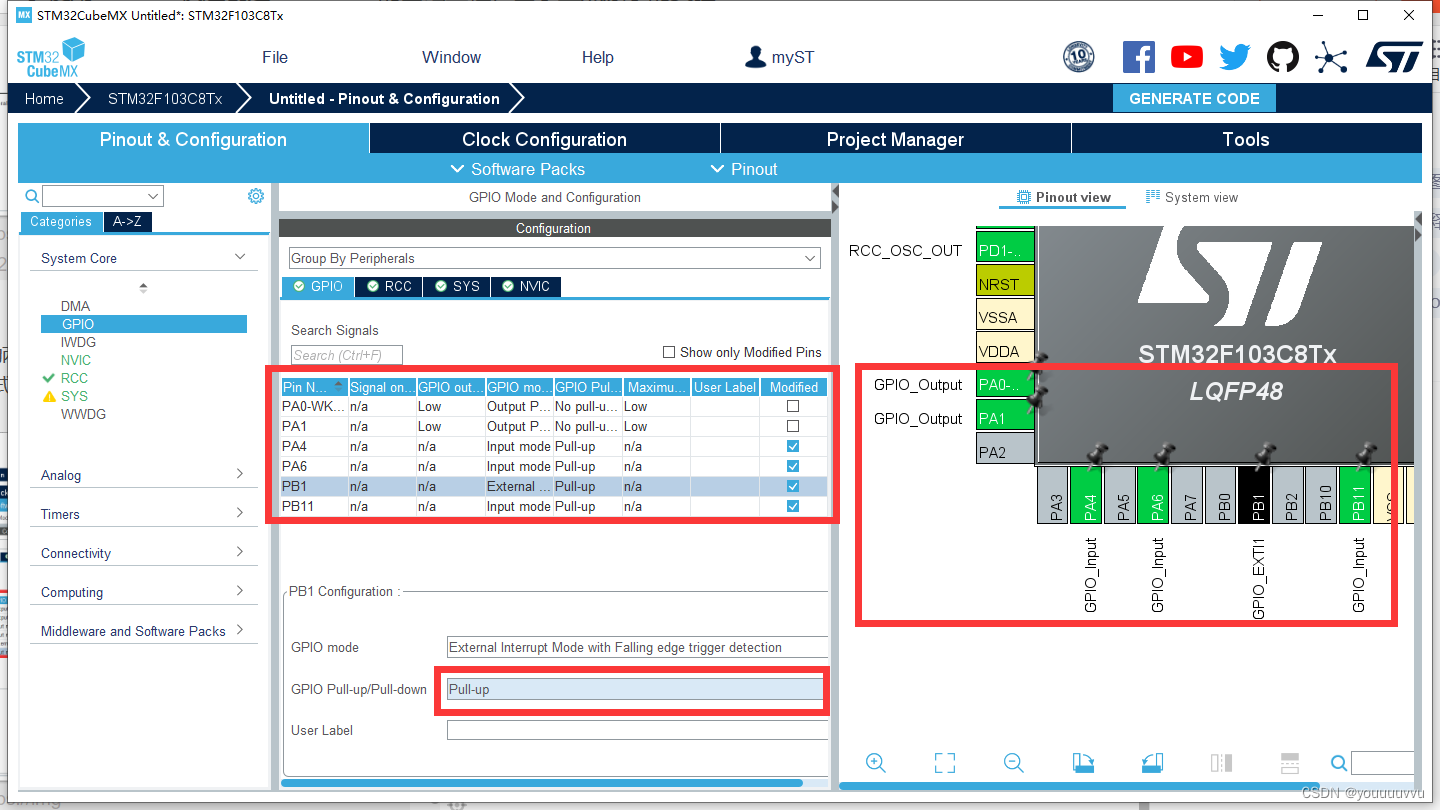Expand the Connectivity category
This screenshot has width=1440, height=810.
click(x=240, y=552)
